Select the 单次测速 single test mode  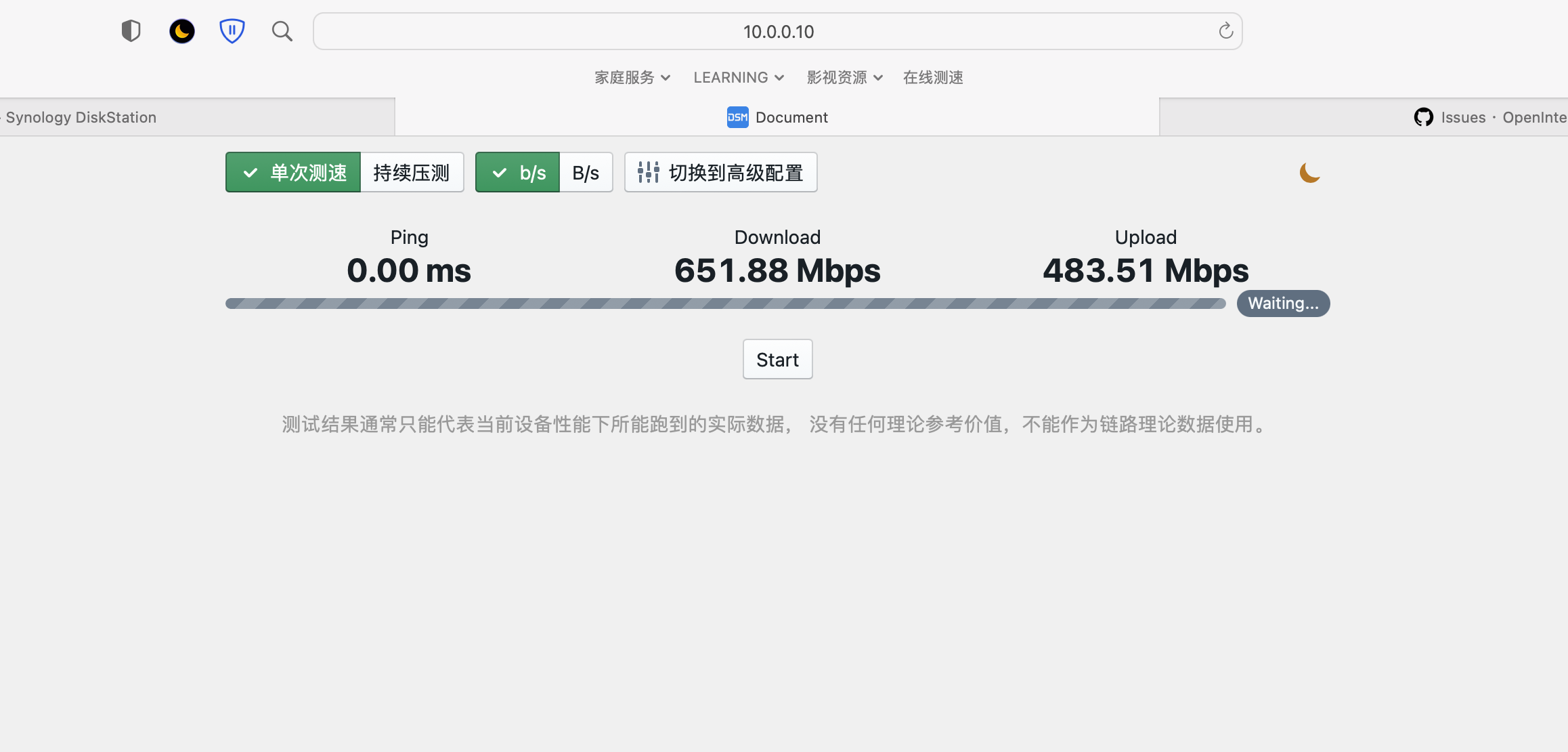tap(292, 172)
